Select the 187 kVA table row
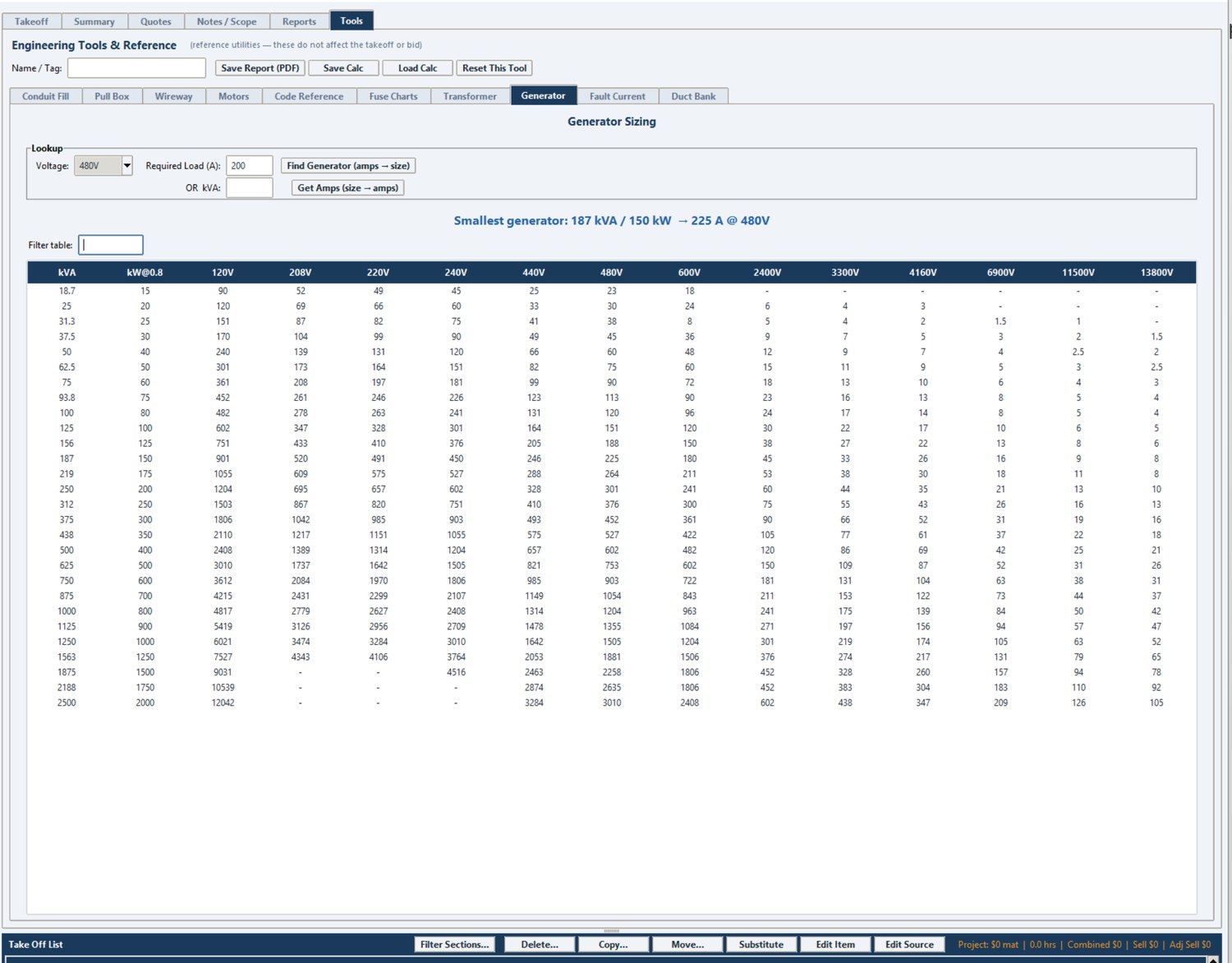 (x=612, y=458)
